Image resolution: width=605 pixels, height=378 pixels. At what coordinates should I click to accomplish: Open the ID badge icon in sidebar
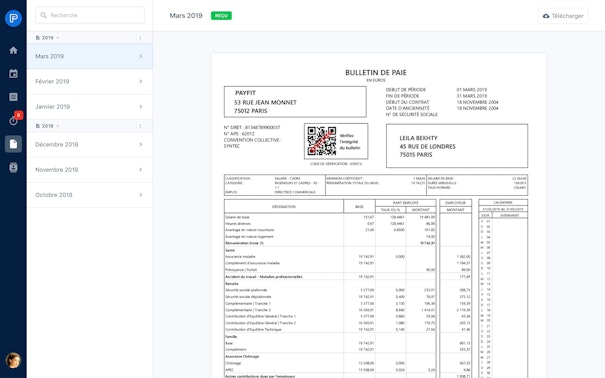click(13, 167)
